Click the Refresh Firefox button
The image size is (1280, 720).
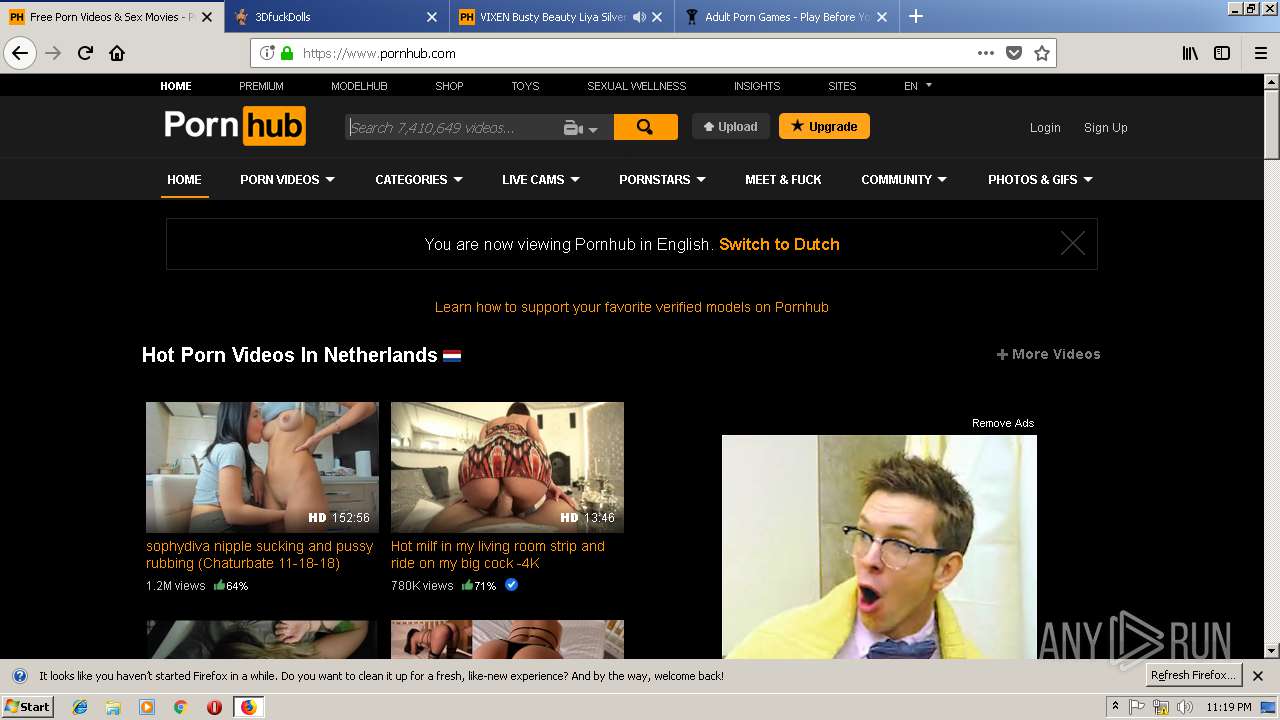tap(1194, 676)
